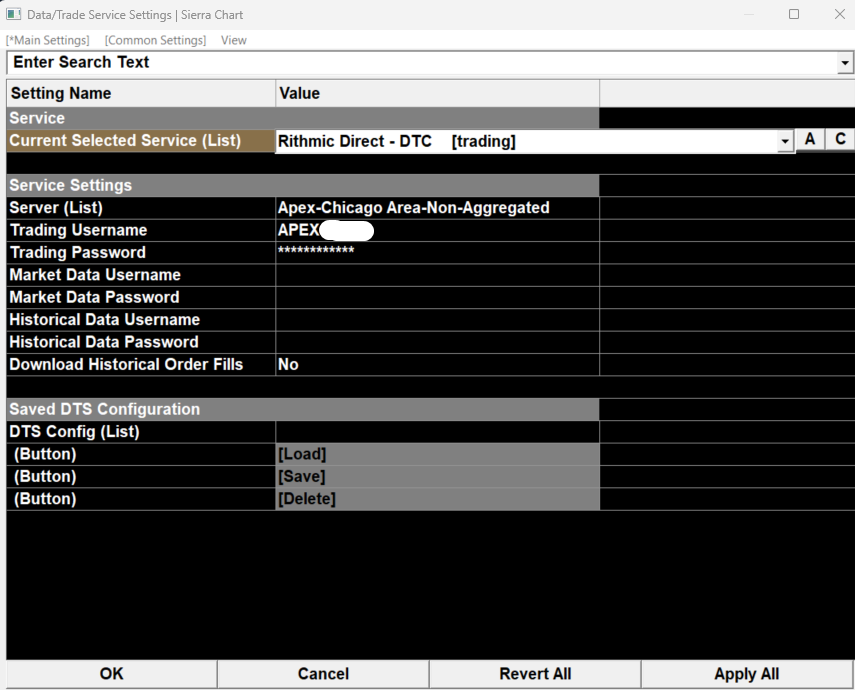855x690 pixels.
Task: Click the OK button
Action: click(x=111, y=674)
